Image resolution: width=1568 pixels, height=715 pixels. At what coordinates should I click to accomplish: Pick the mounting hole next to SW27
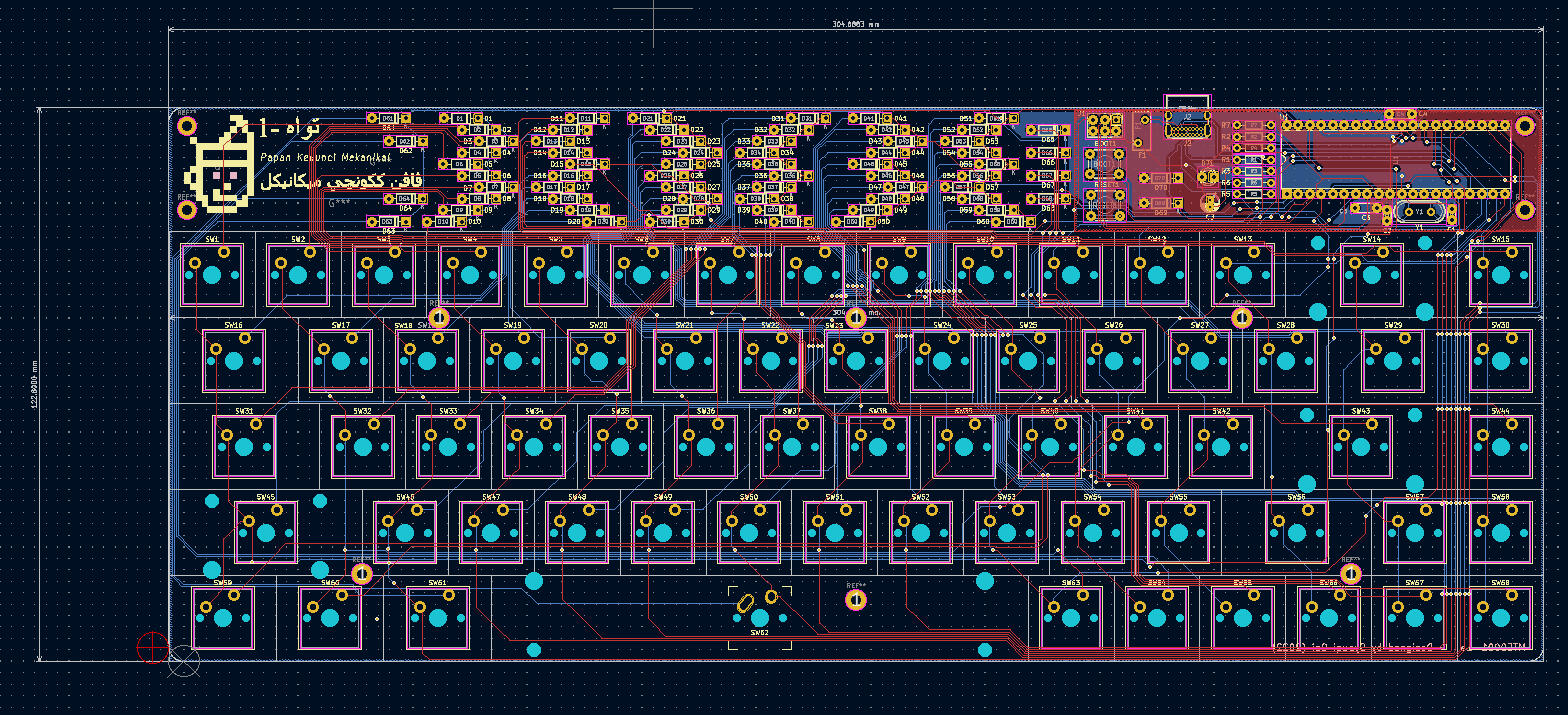(1241, 318)
